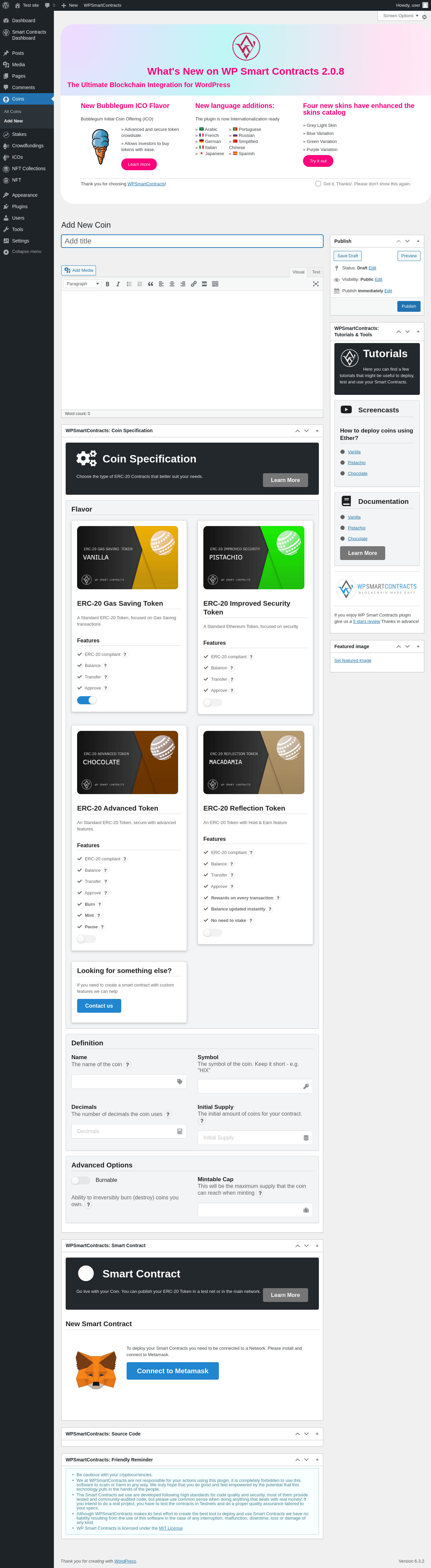Insert a blockquote

click(x=151, y=284)
